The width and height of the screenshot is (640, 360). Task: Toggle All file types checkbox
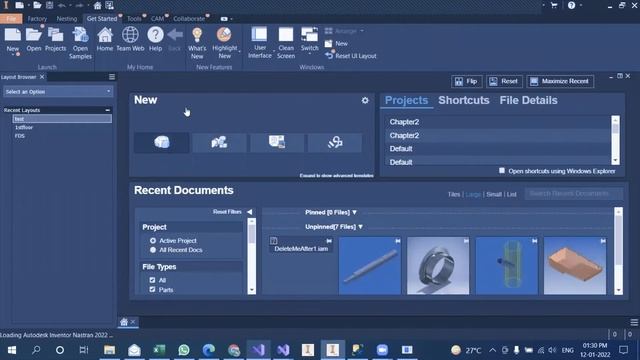tap(152, 280)
